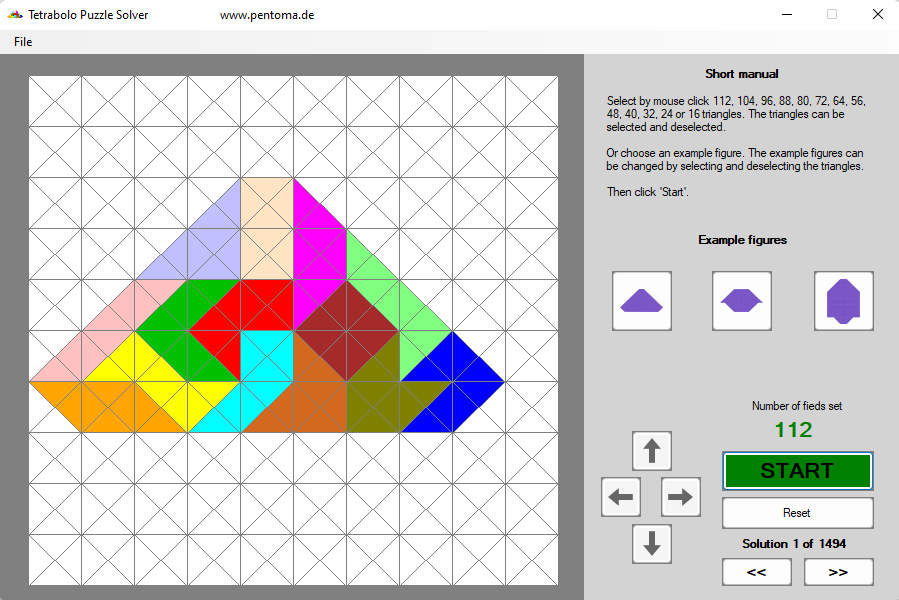Click the 'Example figures' heading
The height and width of the screenshot is (600, 899).
coord(742,240)
